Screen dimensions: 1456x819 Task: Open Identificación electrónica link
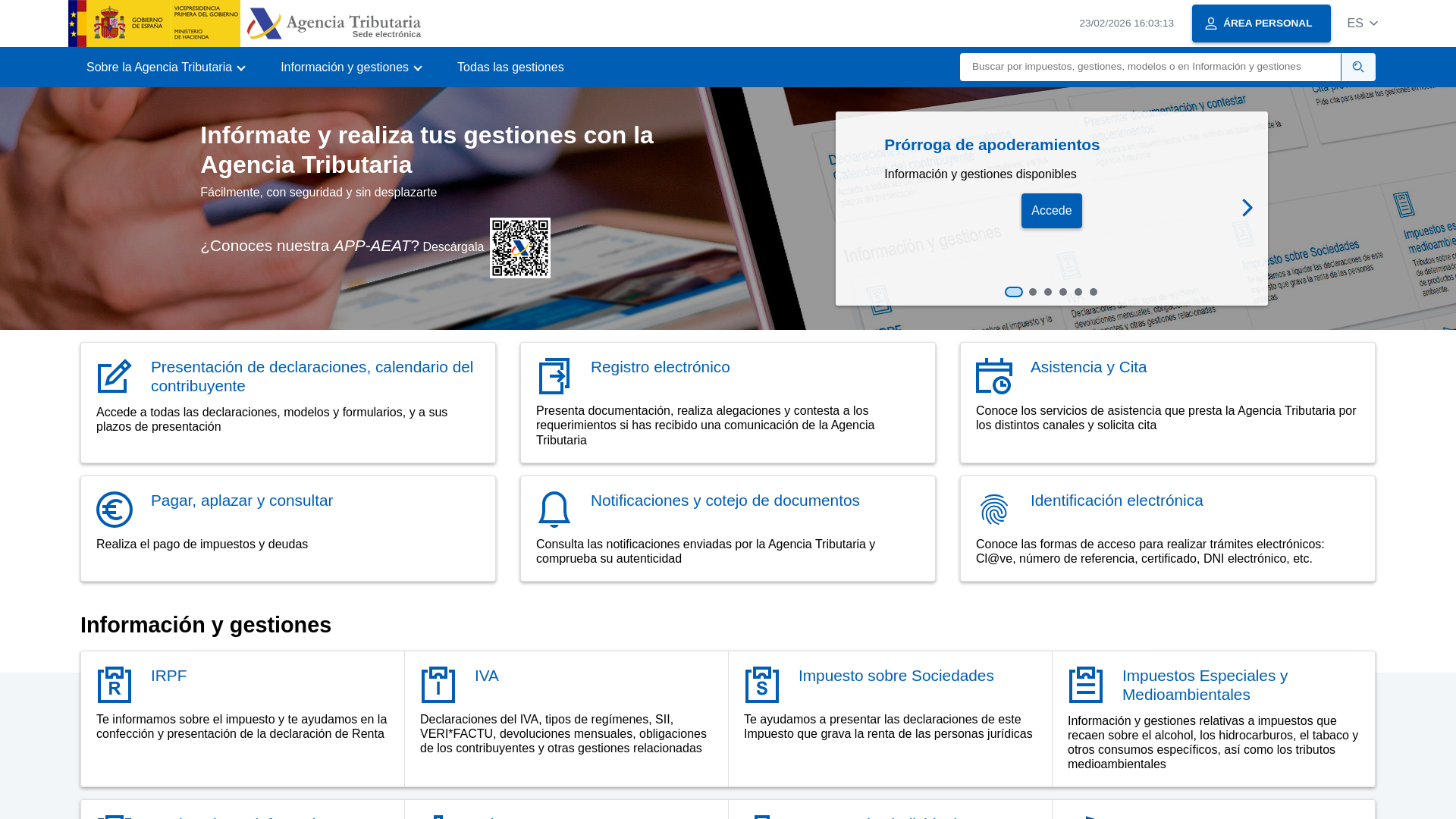(x=1116, y=500)
